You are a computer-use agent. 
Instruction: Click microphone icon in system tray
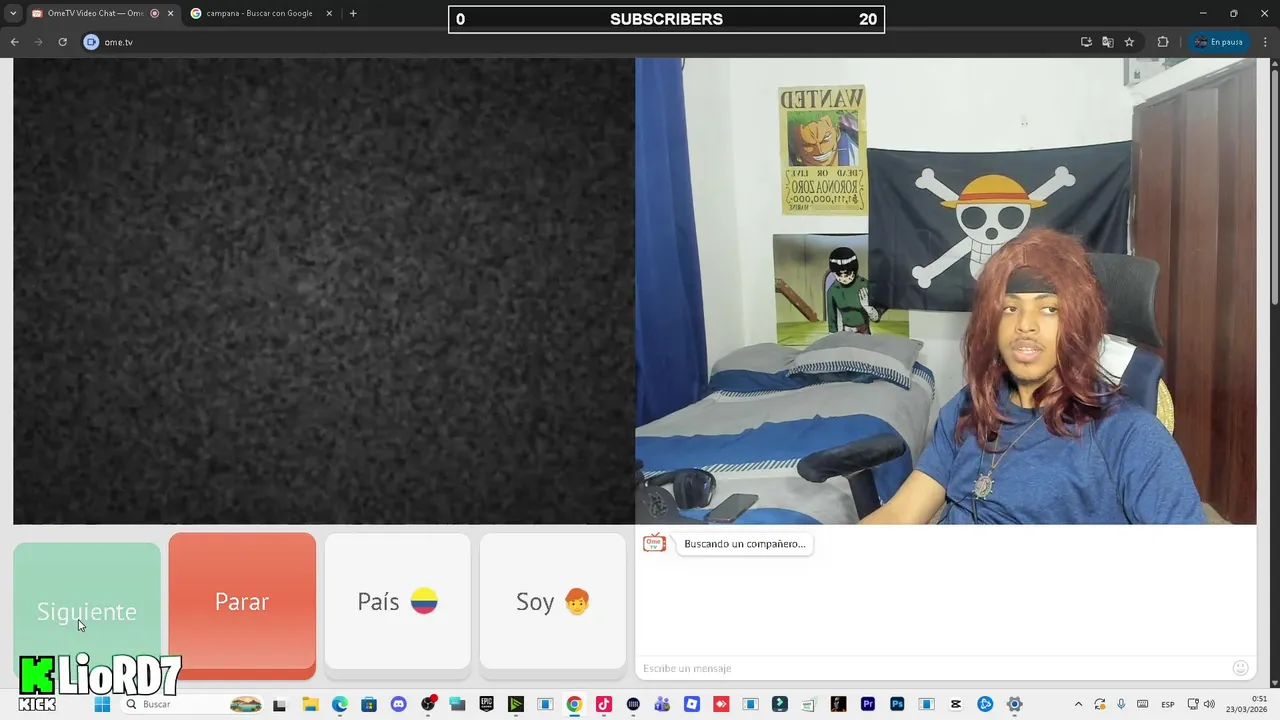(1121, 704)
